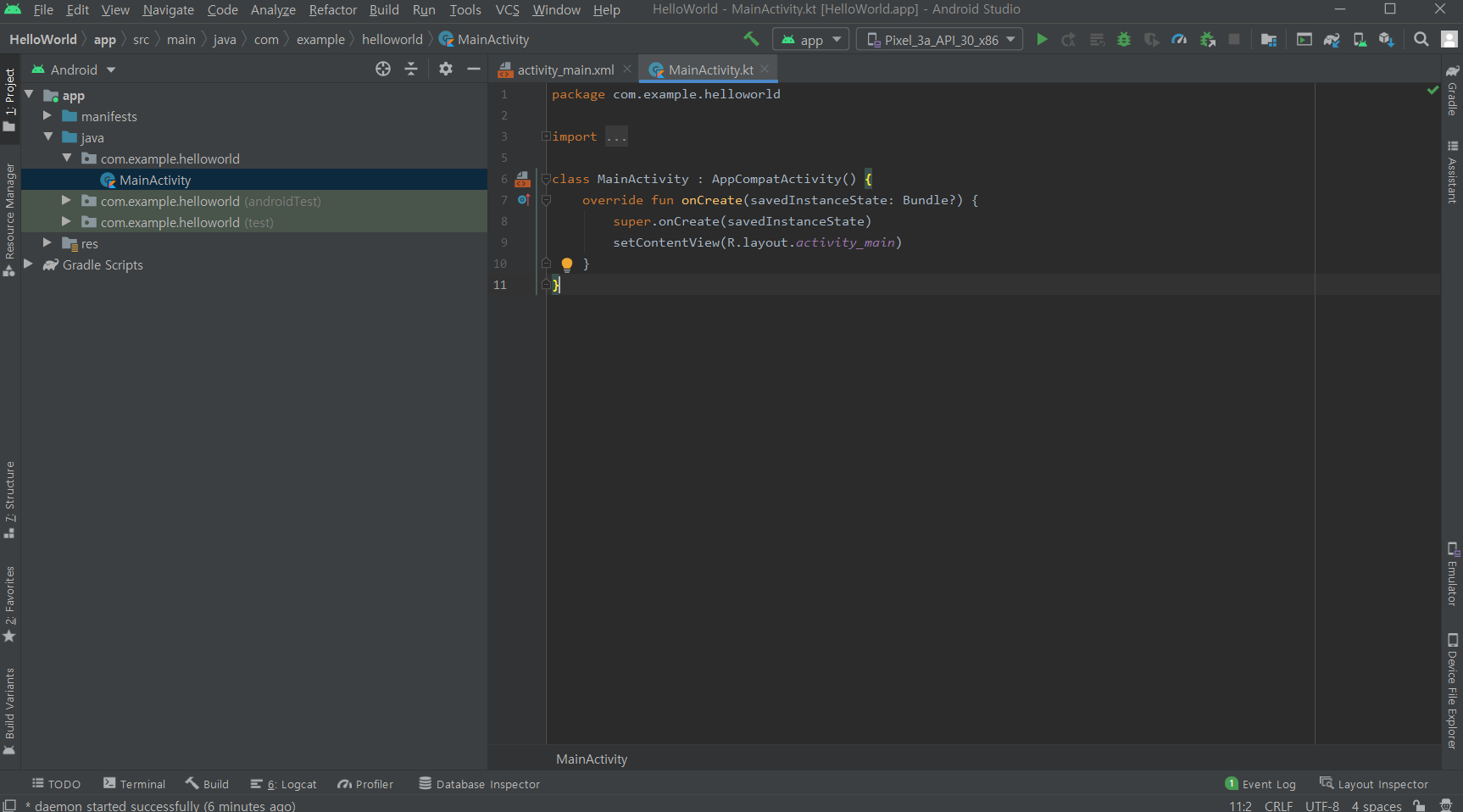Image resolution: width=1463 pixels, height=812 pixels.
Task: Click the yellow lightbulb intention icon
Action: coord(567,264)
